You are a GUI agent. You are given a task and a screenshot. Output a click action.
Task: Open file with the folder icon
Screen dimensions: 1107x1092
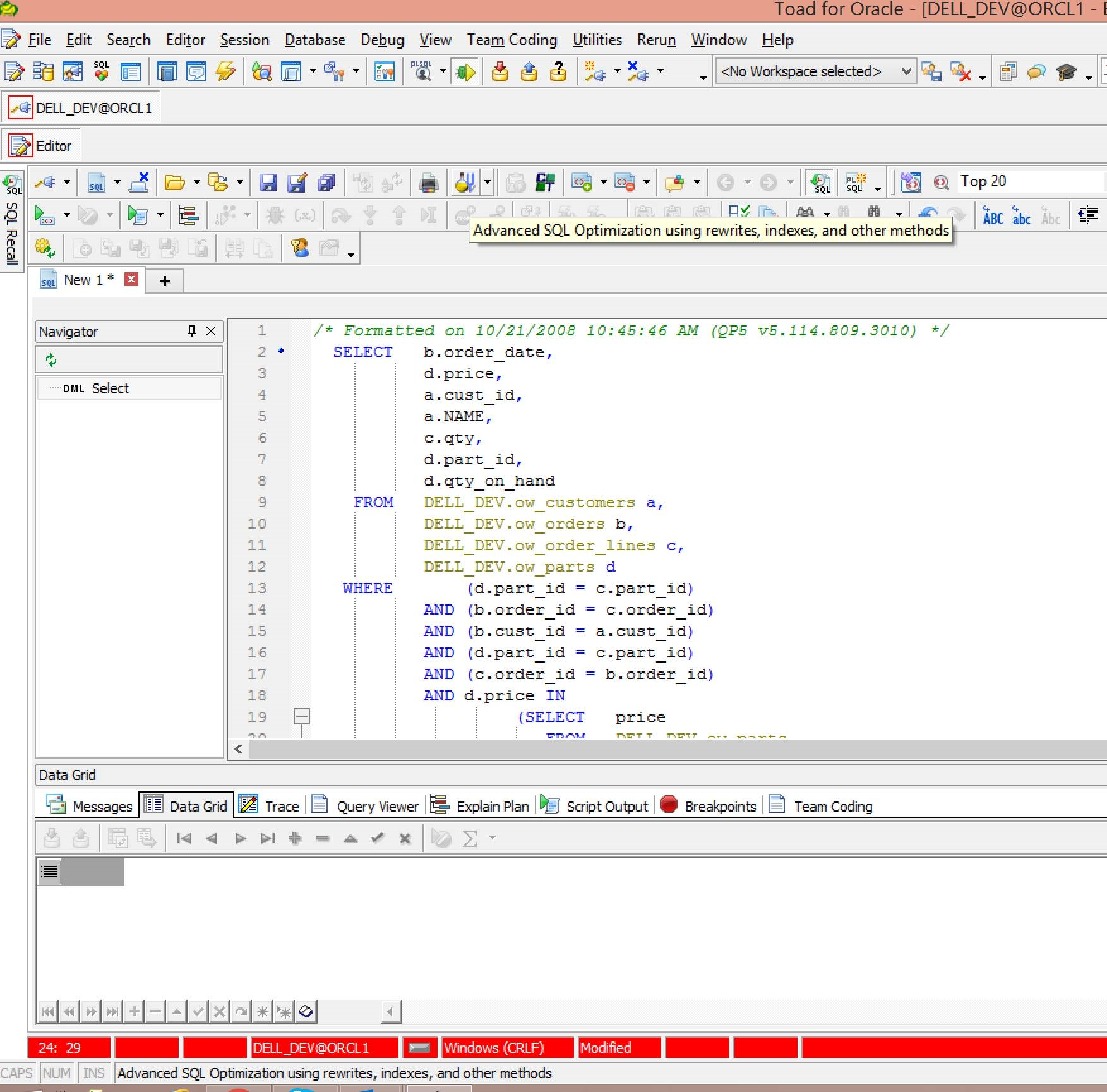coord(175,183)
